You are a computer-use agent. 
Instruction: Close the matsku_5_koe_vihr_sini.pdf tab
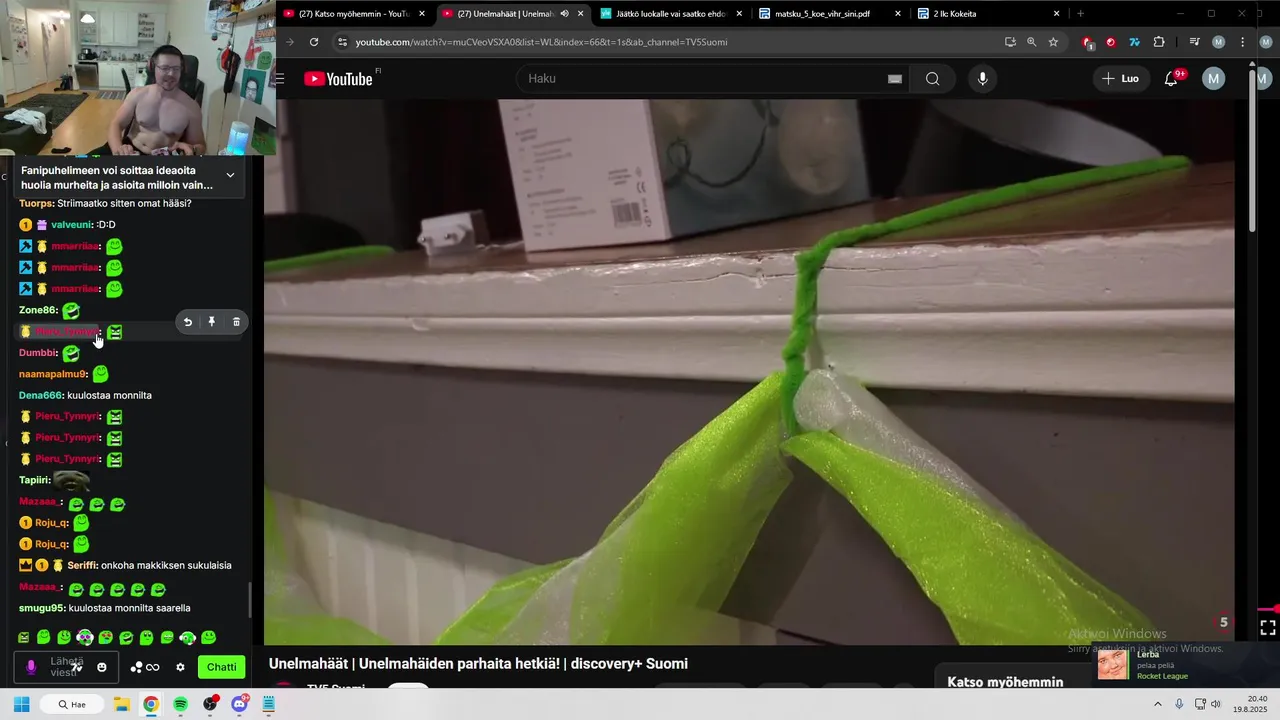[898, 14]
